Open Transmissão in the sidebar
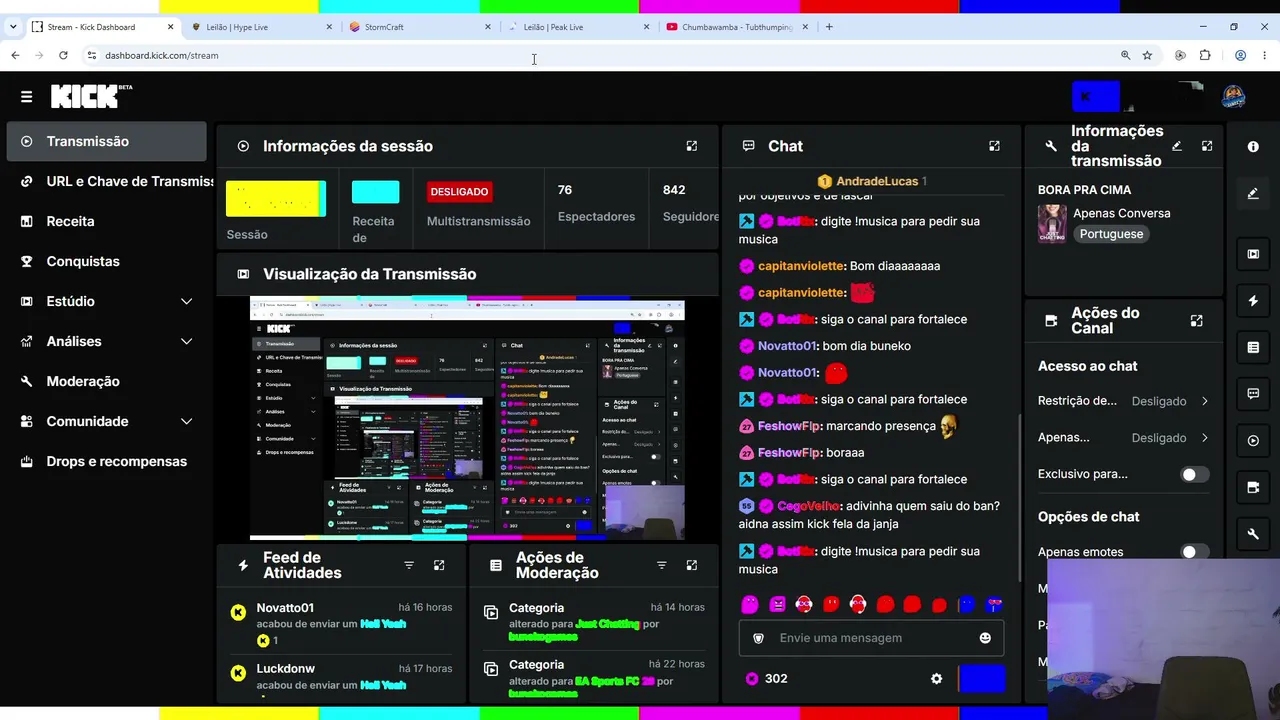 [x=107, y=141]
